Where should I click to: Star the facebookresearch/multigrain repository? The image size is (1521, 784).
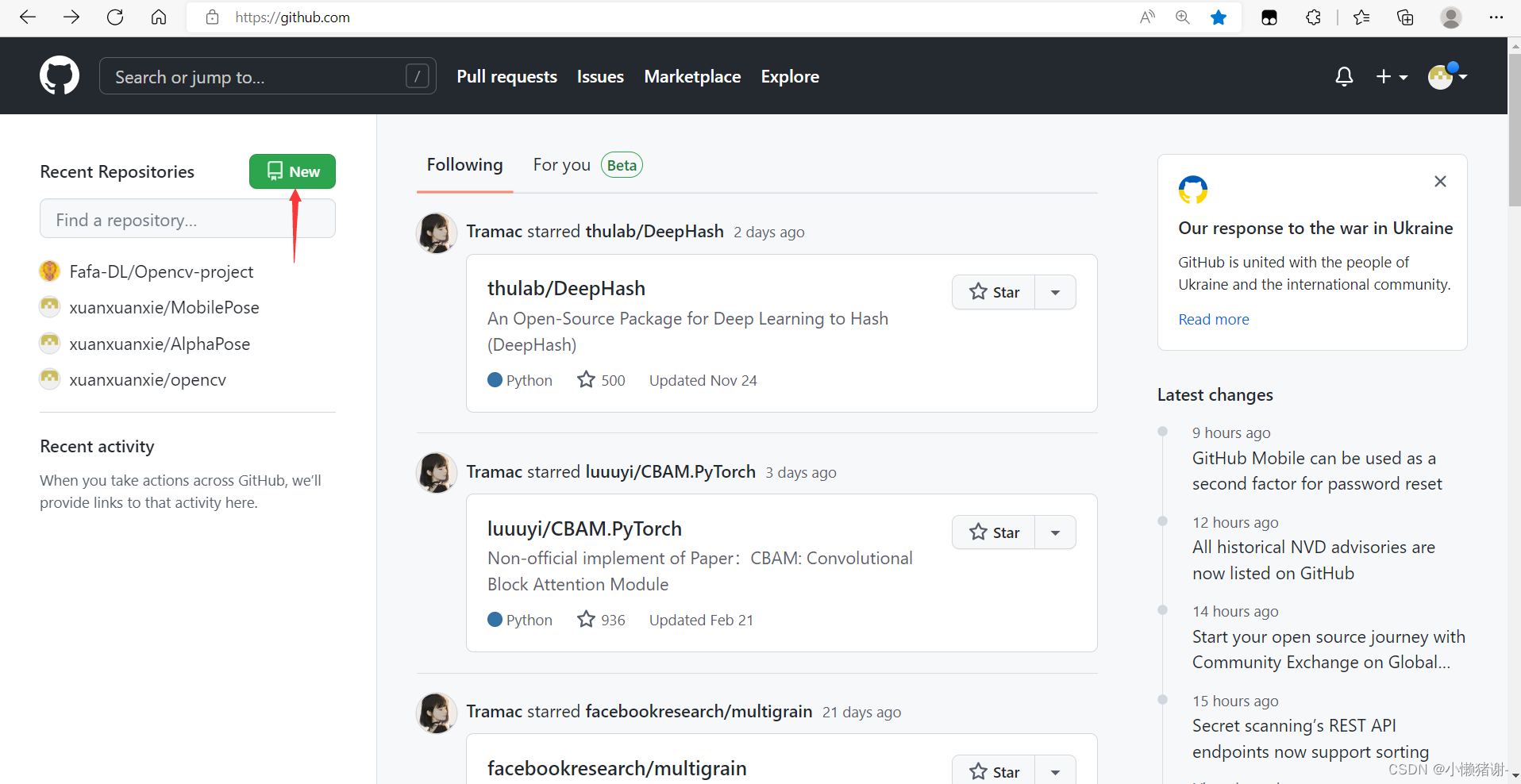(994, 771)
